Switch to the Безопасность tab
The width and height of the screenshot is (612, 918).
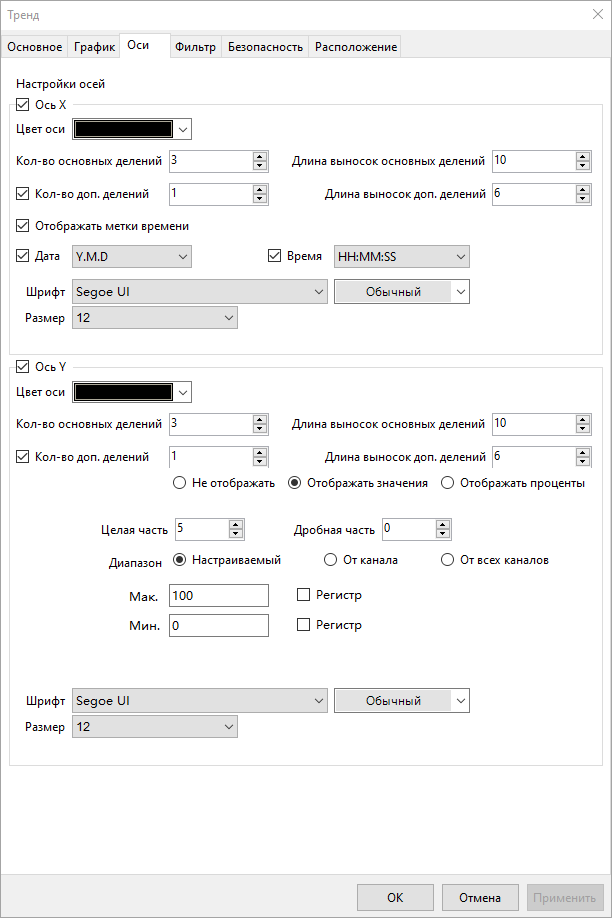click(265, 47)
